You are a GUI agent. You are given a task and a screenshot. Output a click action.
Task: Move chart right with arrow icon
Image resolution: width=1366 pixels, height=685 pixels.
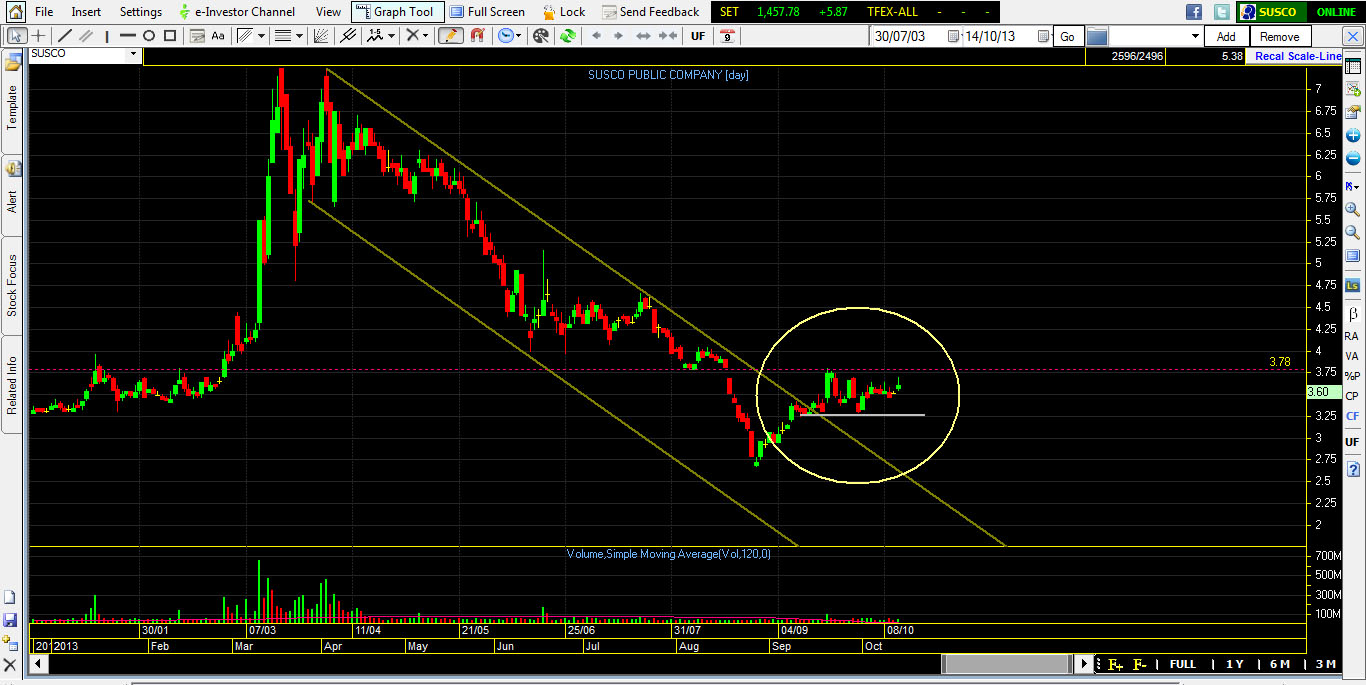point(618,36)
